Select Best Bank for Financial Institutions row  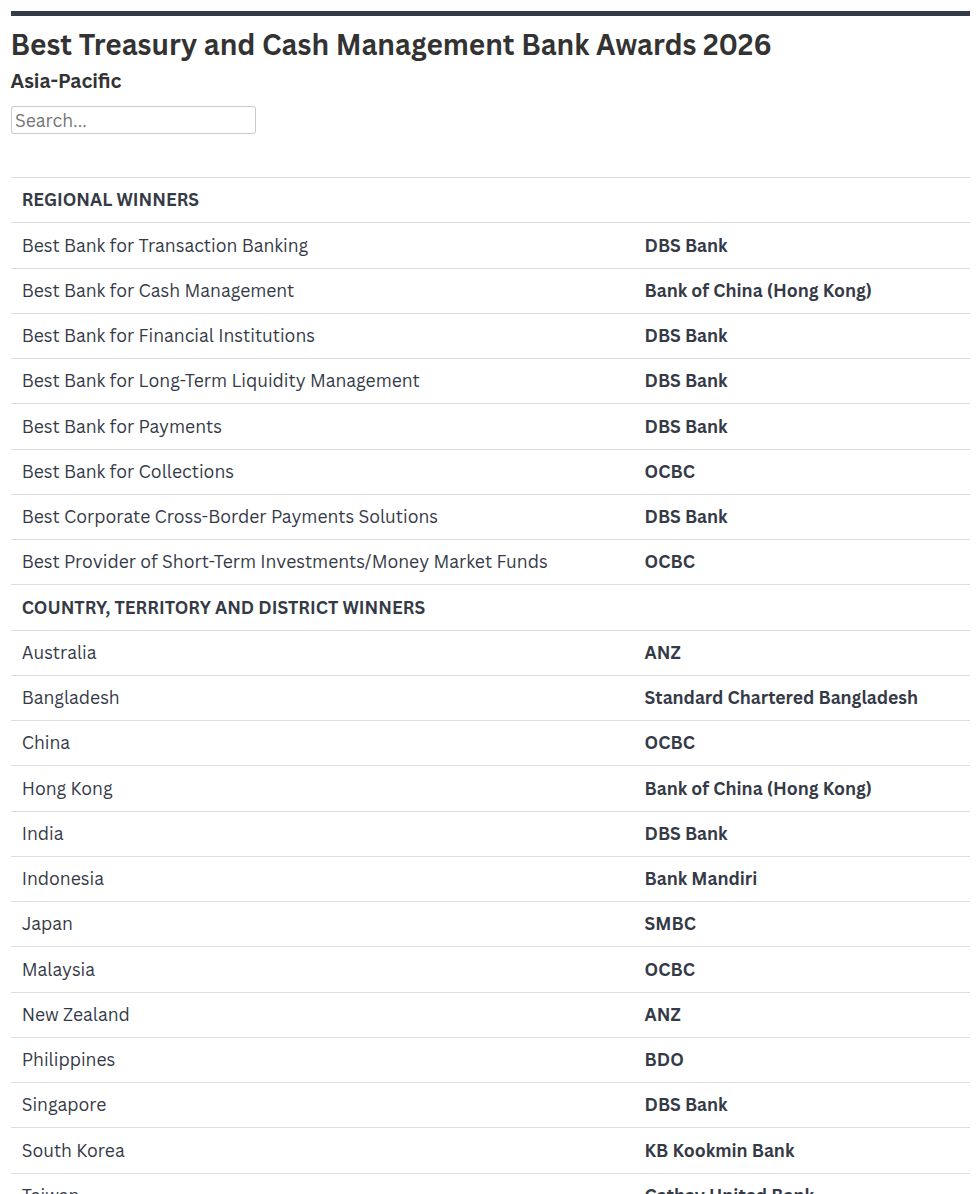(490, 336)
